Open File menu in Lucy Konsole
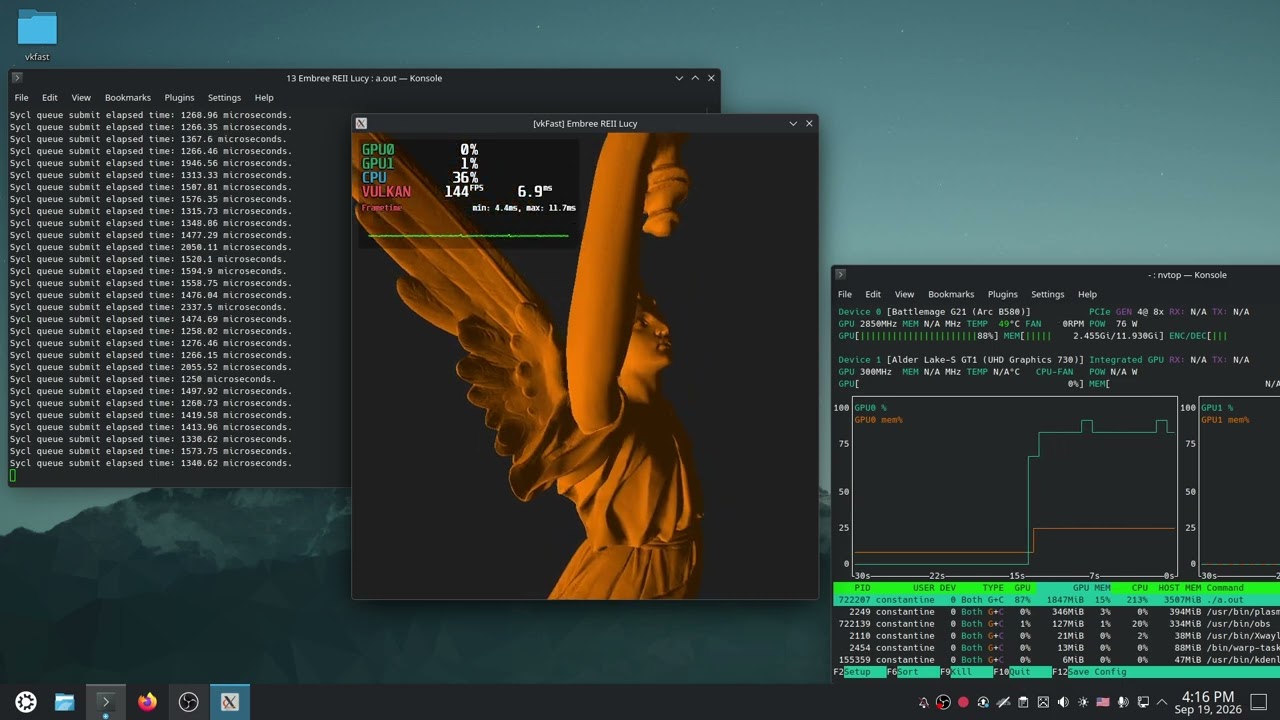Image resolution: width=1280 pixels, height=720 pixels. [21, 98]
